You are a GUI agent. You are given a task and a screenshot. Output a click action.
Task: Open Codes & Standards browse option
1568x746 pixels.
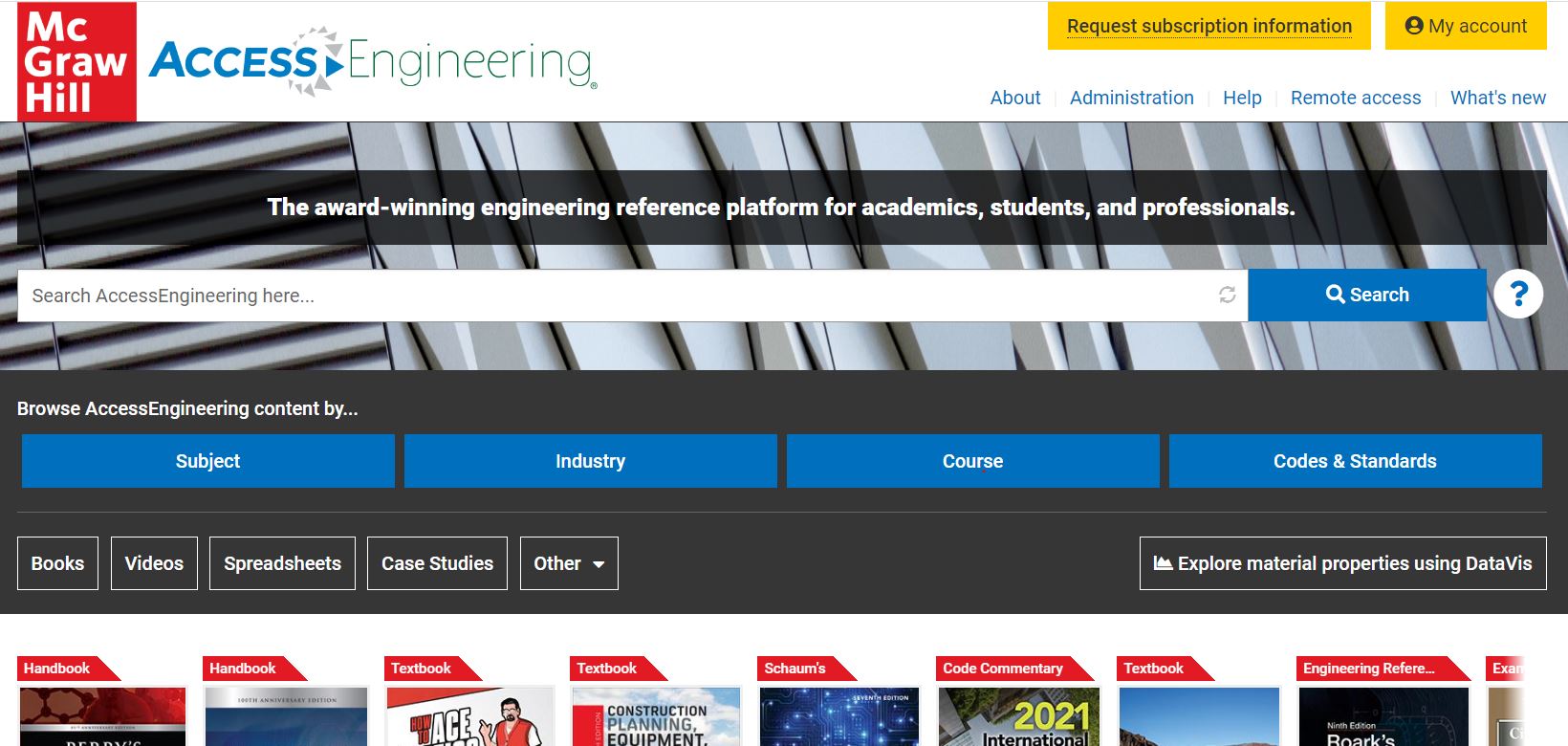(x=1355, y=461)
